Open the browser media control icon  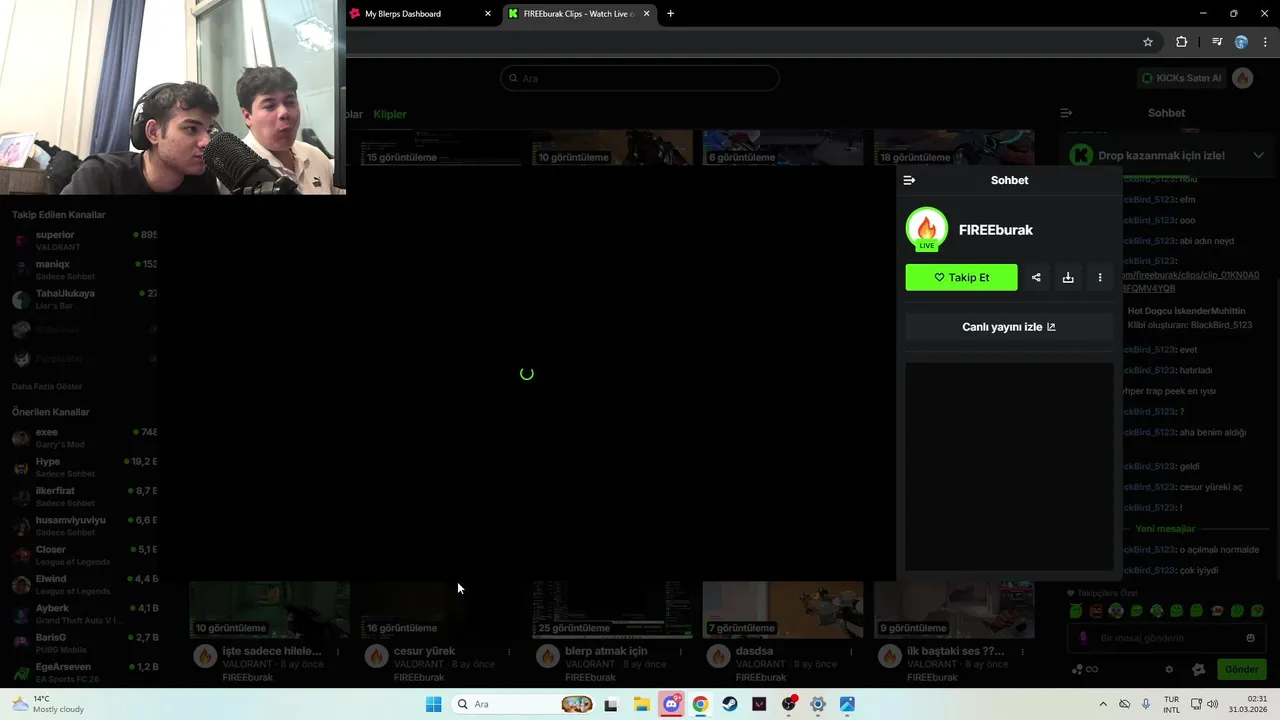tap(1217, 42)
